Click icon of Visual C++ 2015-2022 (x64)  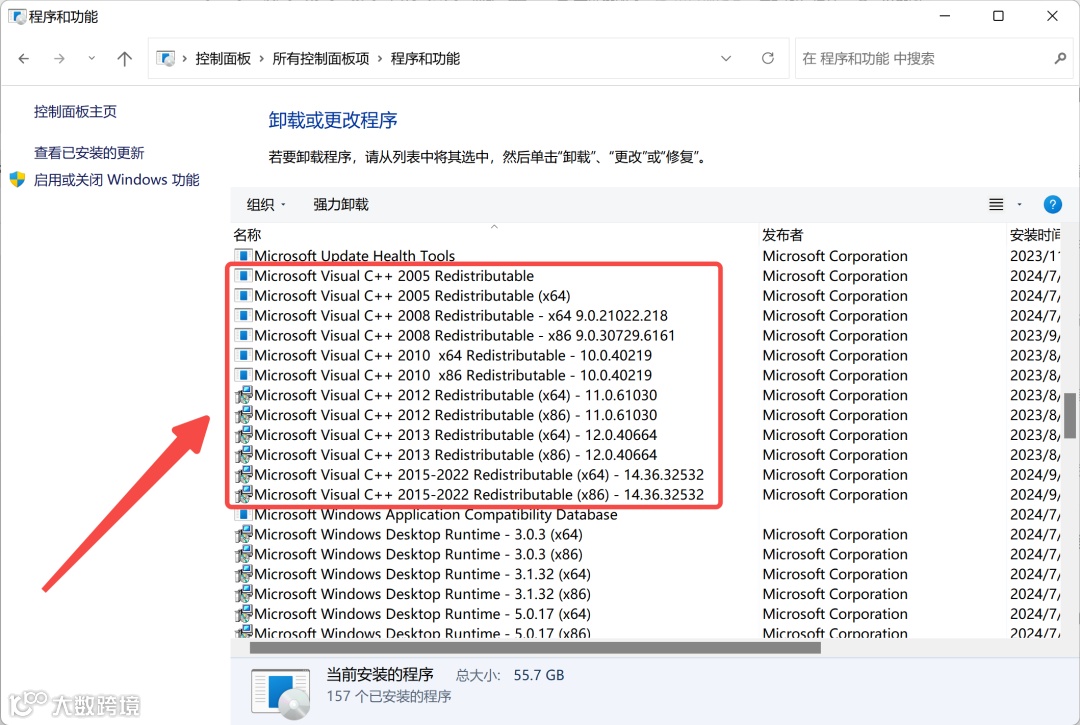click(x=243, y=475)
